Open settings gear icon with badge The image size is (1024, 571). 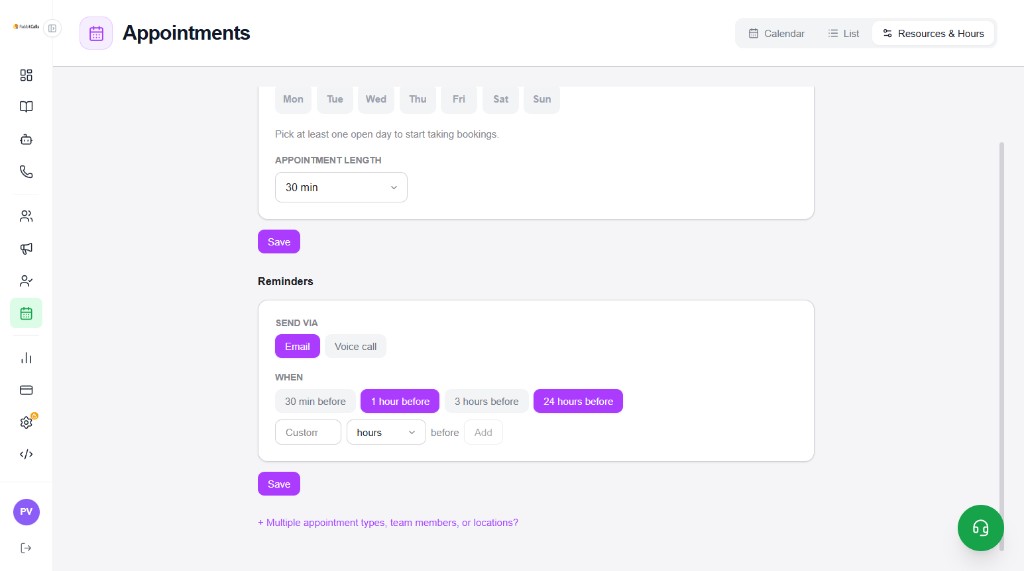tap(26, 422)
